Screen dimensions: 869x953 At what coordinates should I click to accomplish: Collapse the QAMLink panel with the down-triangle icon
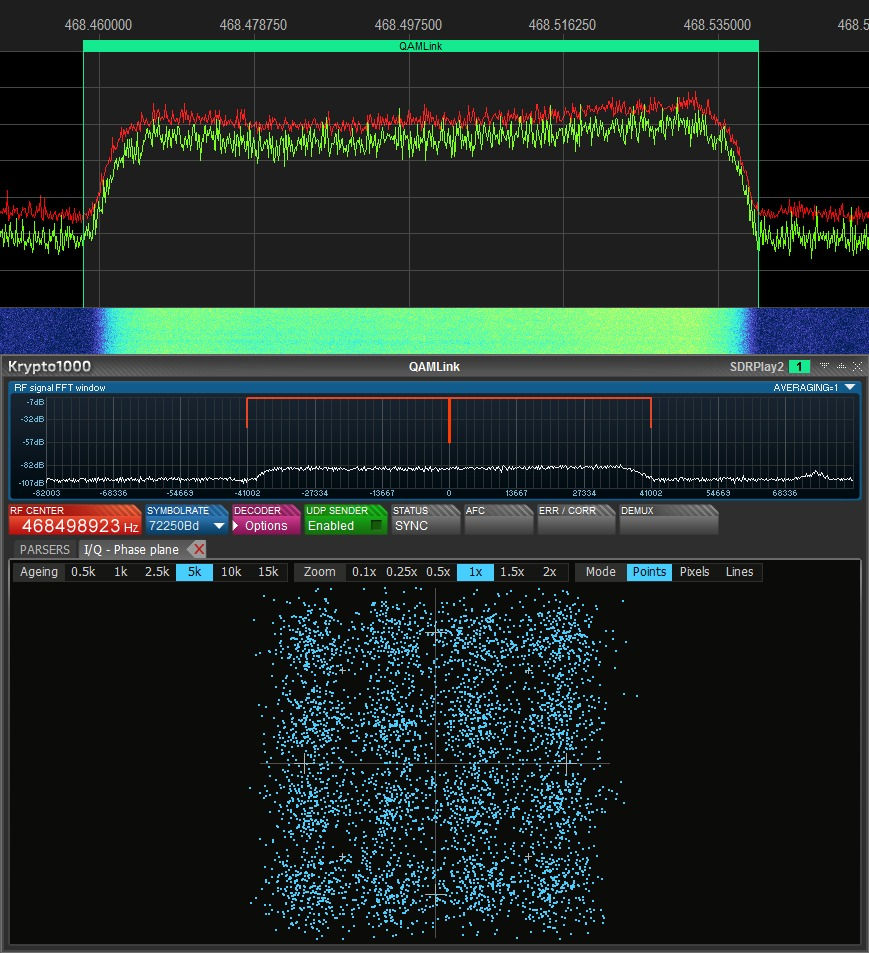[825, 366]
